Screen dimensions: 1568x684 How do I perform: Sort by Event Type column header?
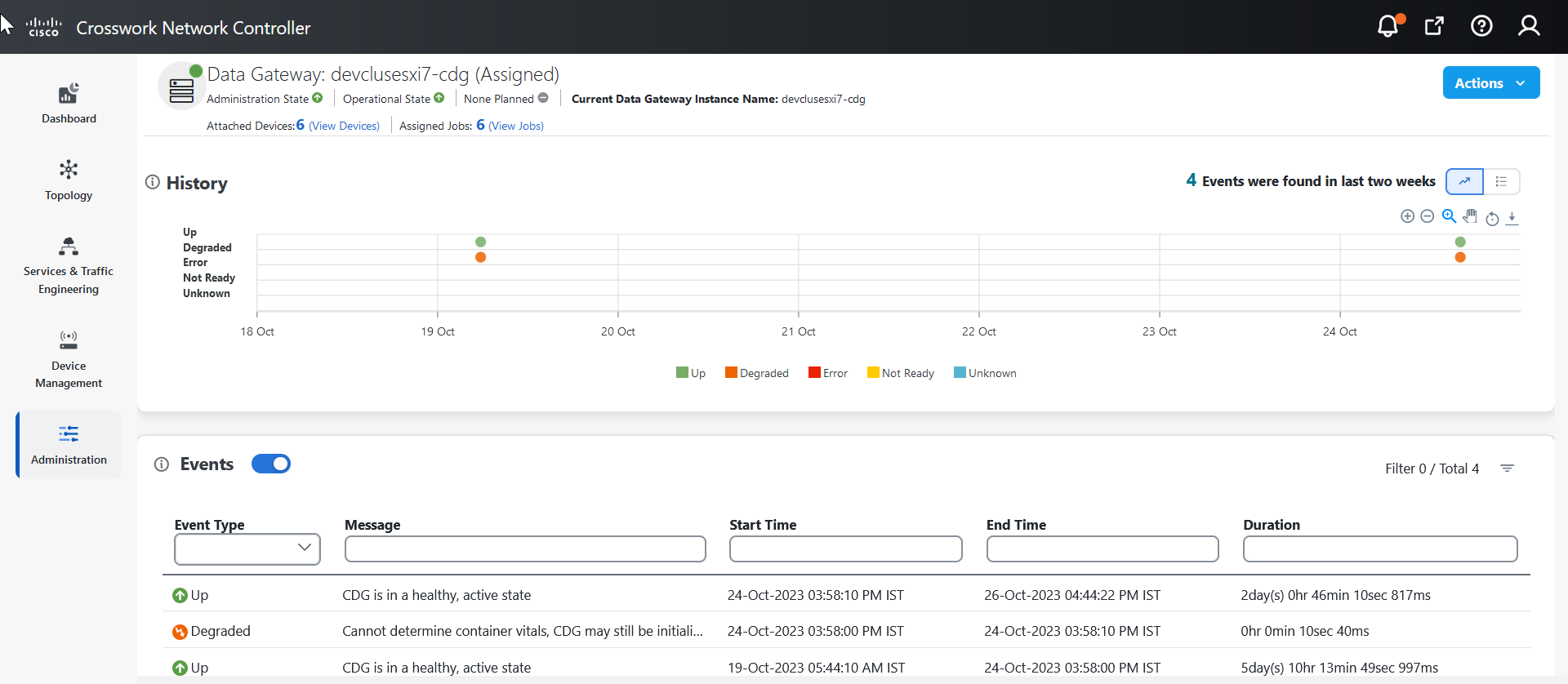(x=210, y=525)
